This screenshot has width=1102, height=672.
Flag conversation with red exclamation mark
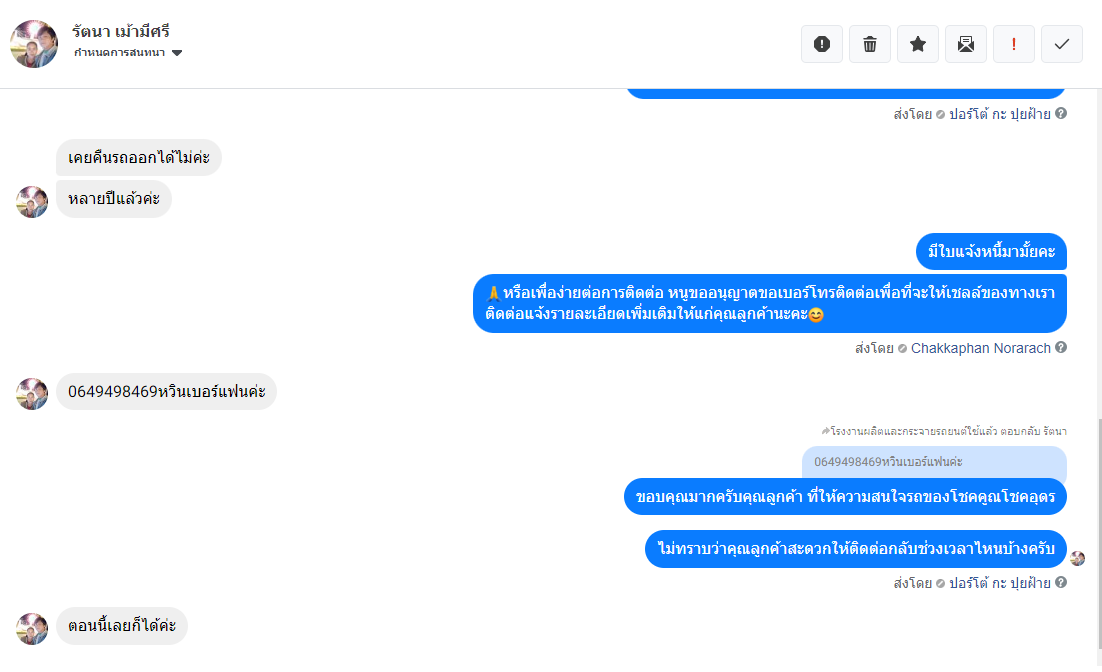[1013, 44]
